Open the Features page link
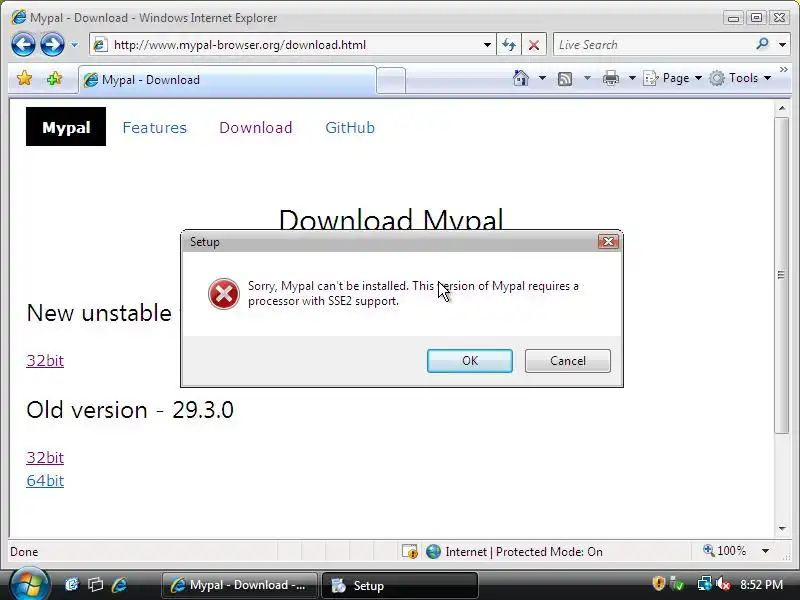800x600 pixels. coord(155,128)
